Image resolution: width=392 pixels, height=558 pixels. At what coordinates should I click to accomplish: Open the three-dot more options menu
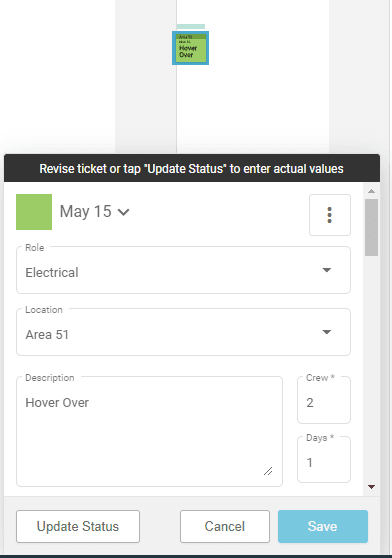(x=330, y=215)
